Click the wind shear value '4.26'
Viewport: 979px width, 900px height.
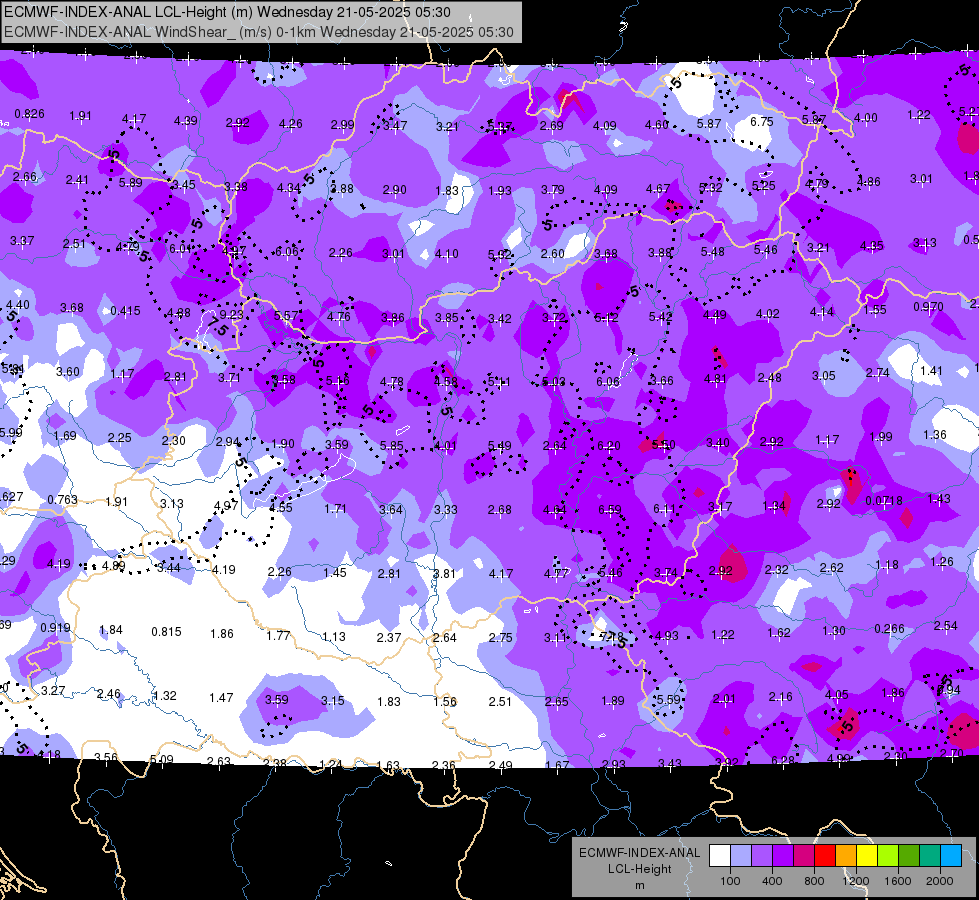click(x=291, y=124)
